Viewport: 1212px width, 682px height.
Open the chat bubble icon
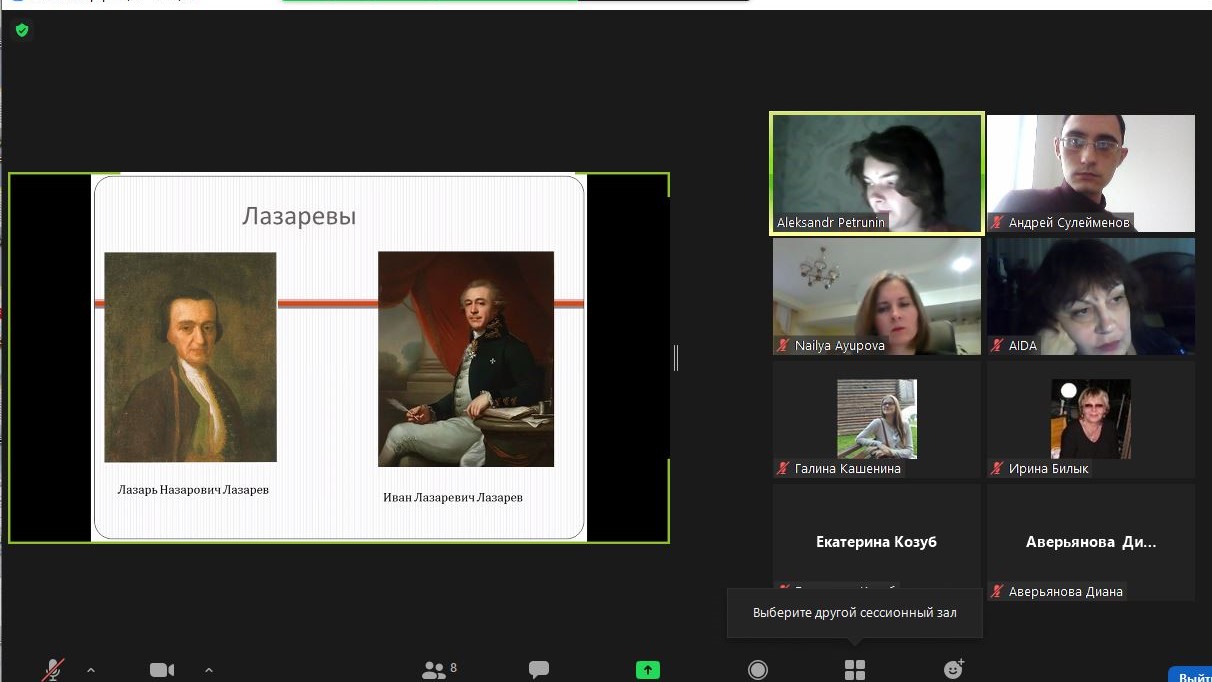(539, 670)
